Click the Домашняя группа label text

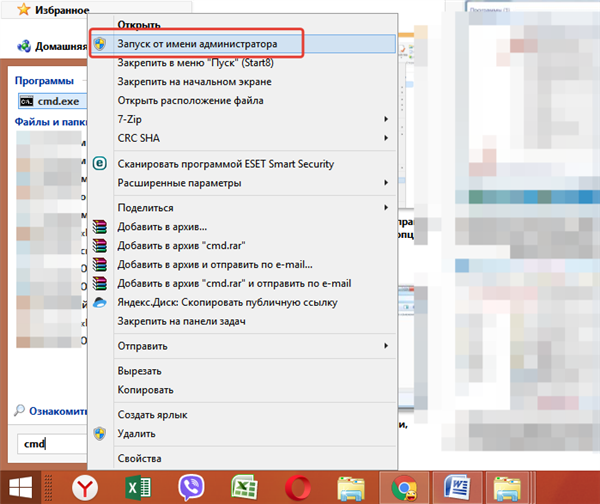[x=61, y=46]
